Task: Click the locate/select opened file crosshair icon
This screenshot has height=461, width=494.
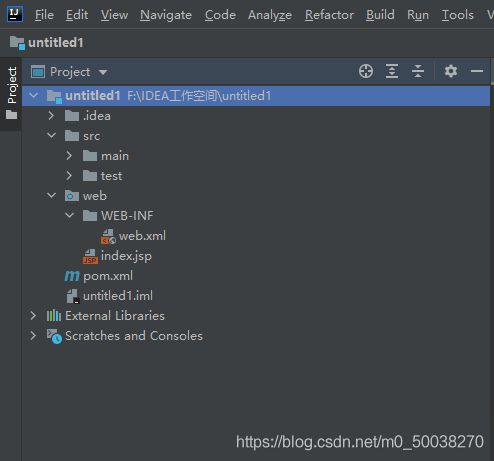Action: [x=366, y=71]
